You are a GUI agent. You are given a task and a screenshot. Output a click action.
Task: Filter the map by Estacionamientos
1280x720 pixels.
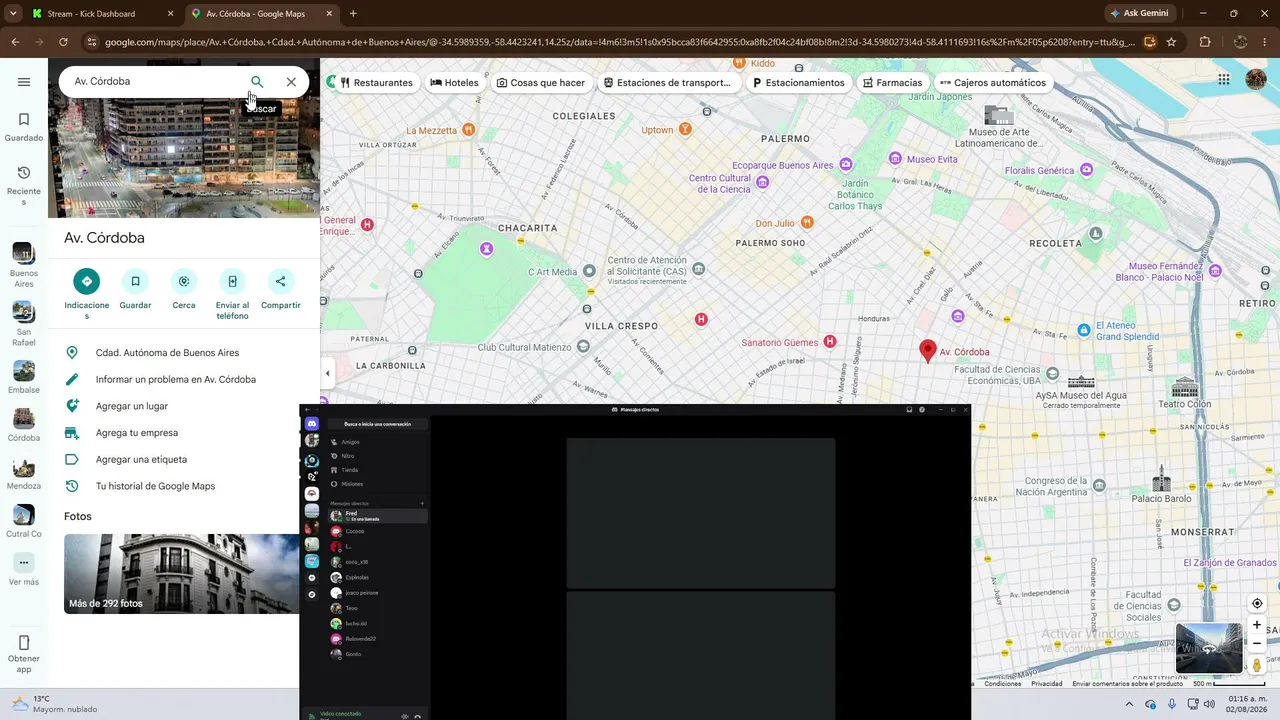(x=799, y=83)
